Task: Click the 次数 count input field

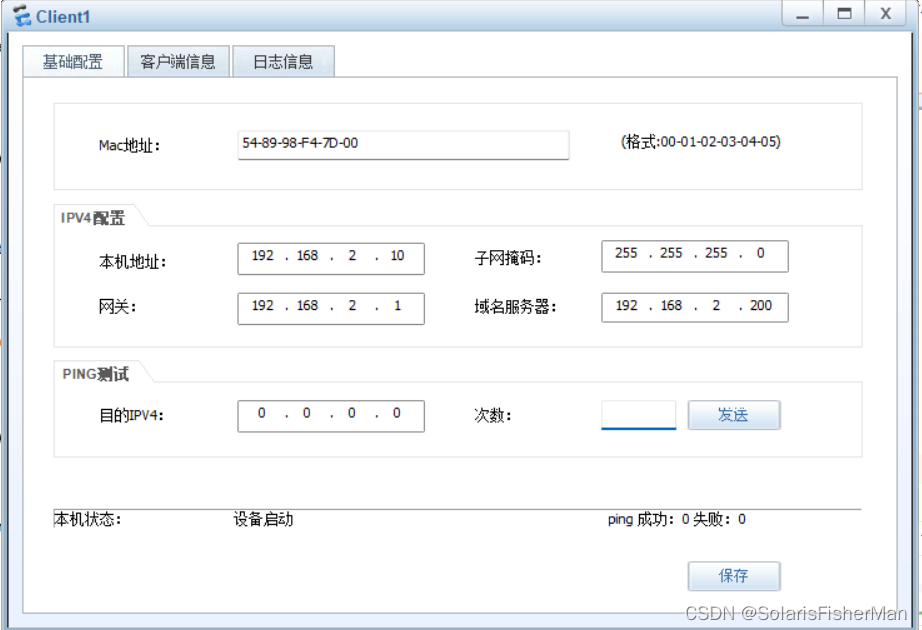Action: (640, 415)
